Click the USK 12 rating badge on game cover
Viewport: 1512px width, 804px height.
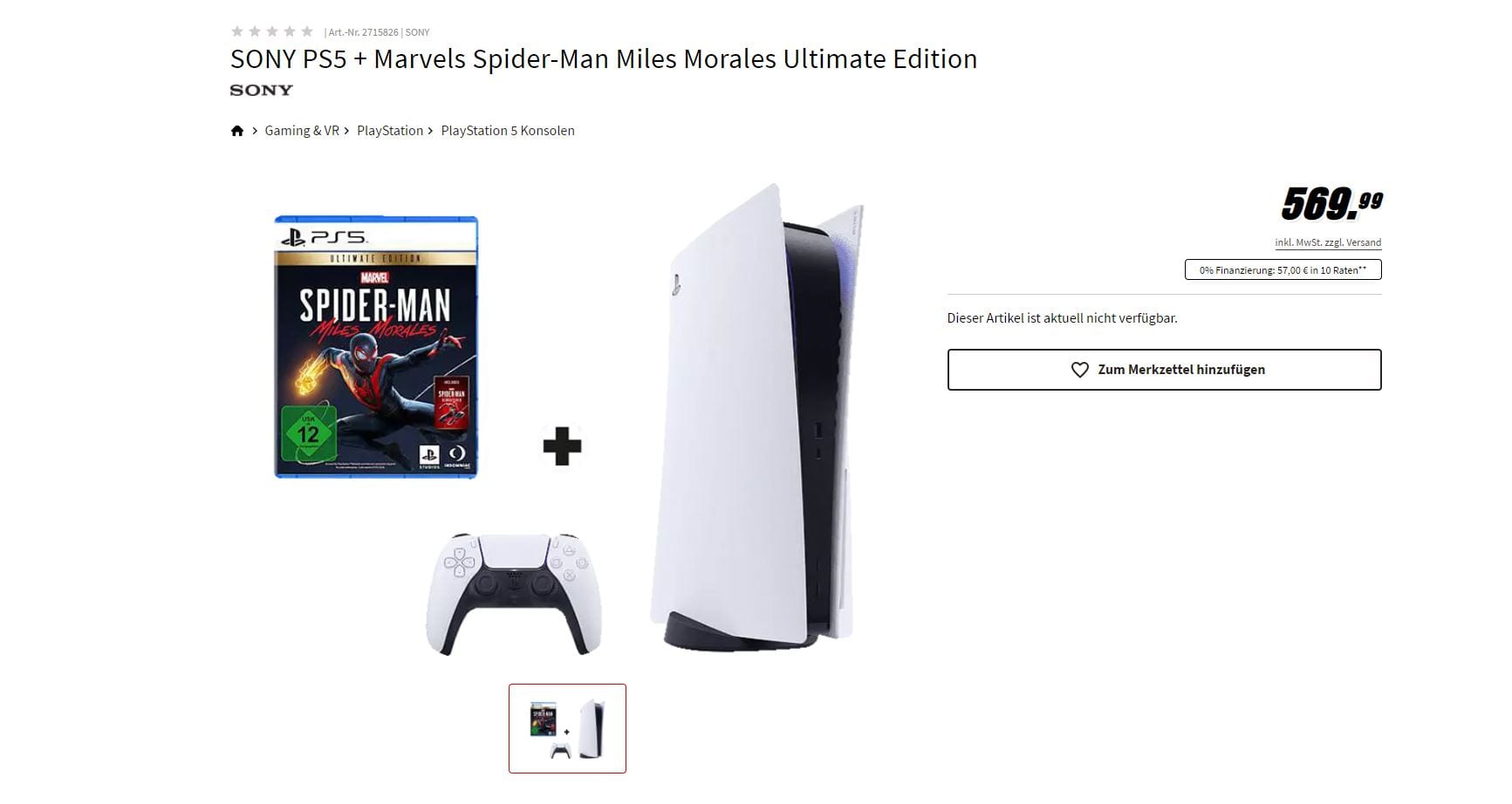pos(308,433)
